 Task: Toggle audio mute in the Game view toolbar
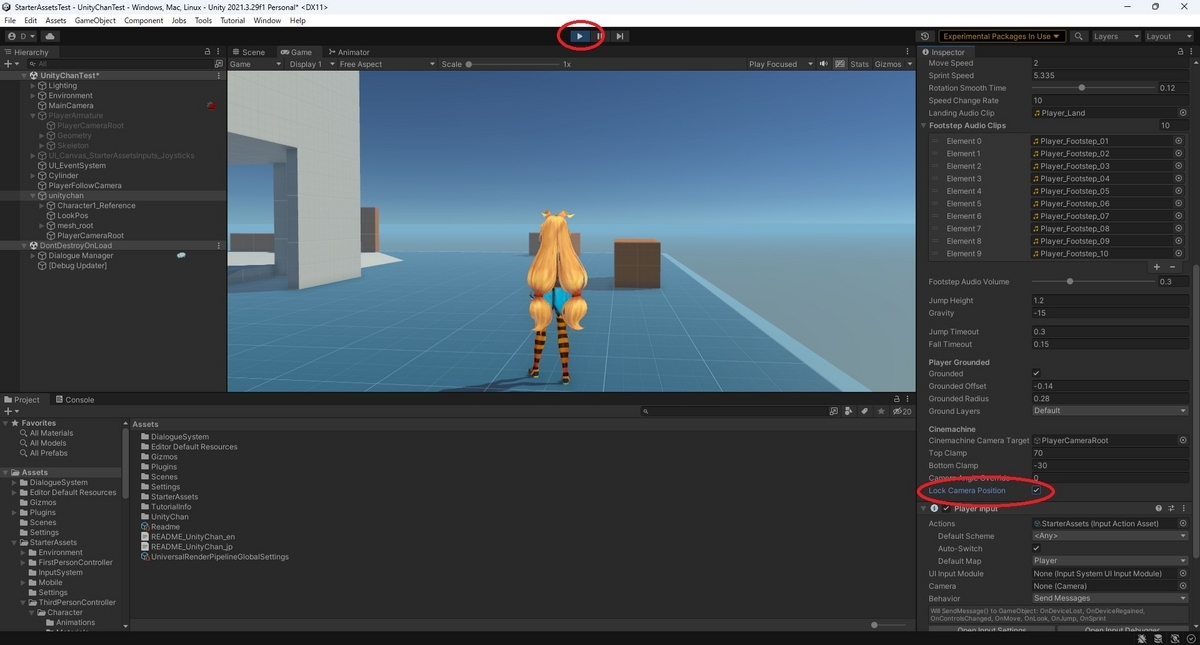824,63
